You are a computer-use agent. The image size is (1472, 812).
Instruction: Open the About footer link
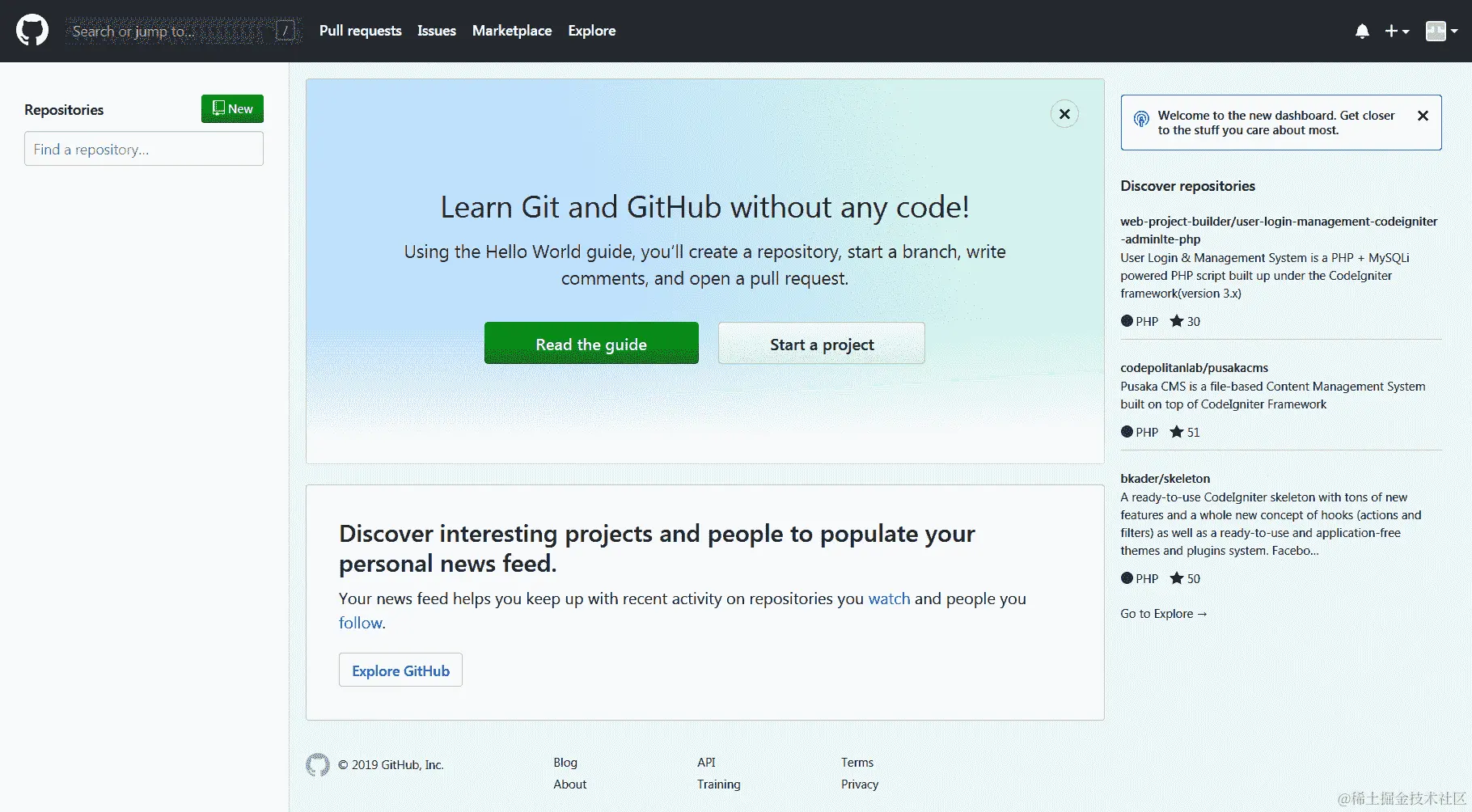(570, 785)
